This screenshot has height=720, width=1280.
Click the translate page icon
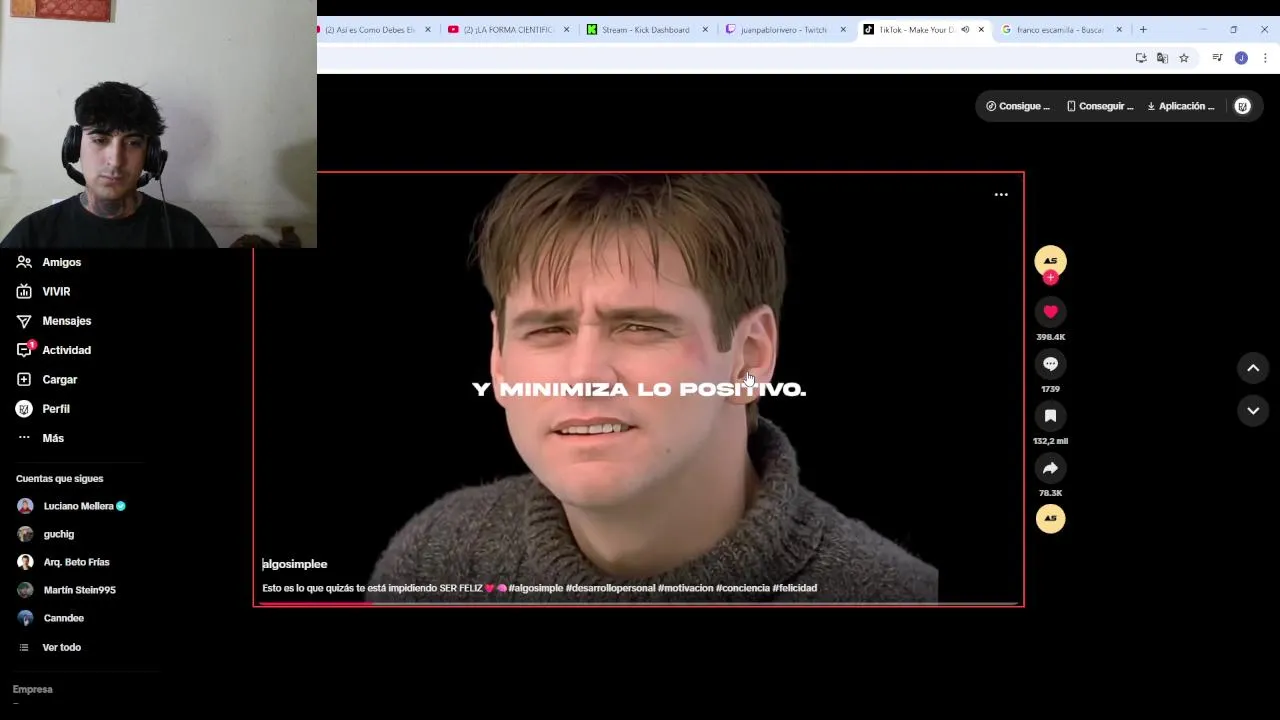point(1162,58)
